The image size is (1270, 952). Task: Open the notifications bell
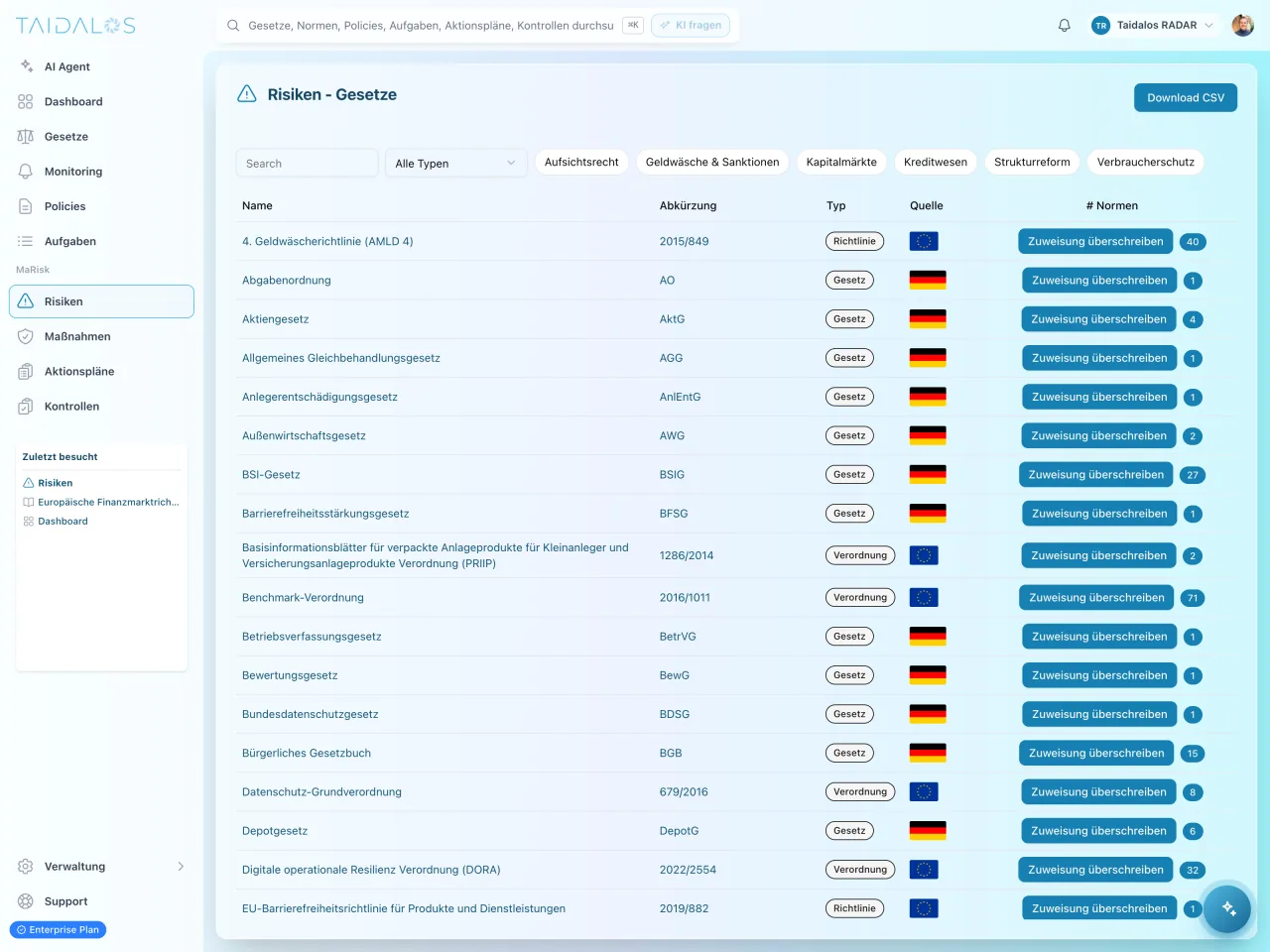pos(1065,26)
